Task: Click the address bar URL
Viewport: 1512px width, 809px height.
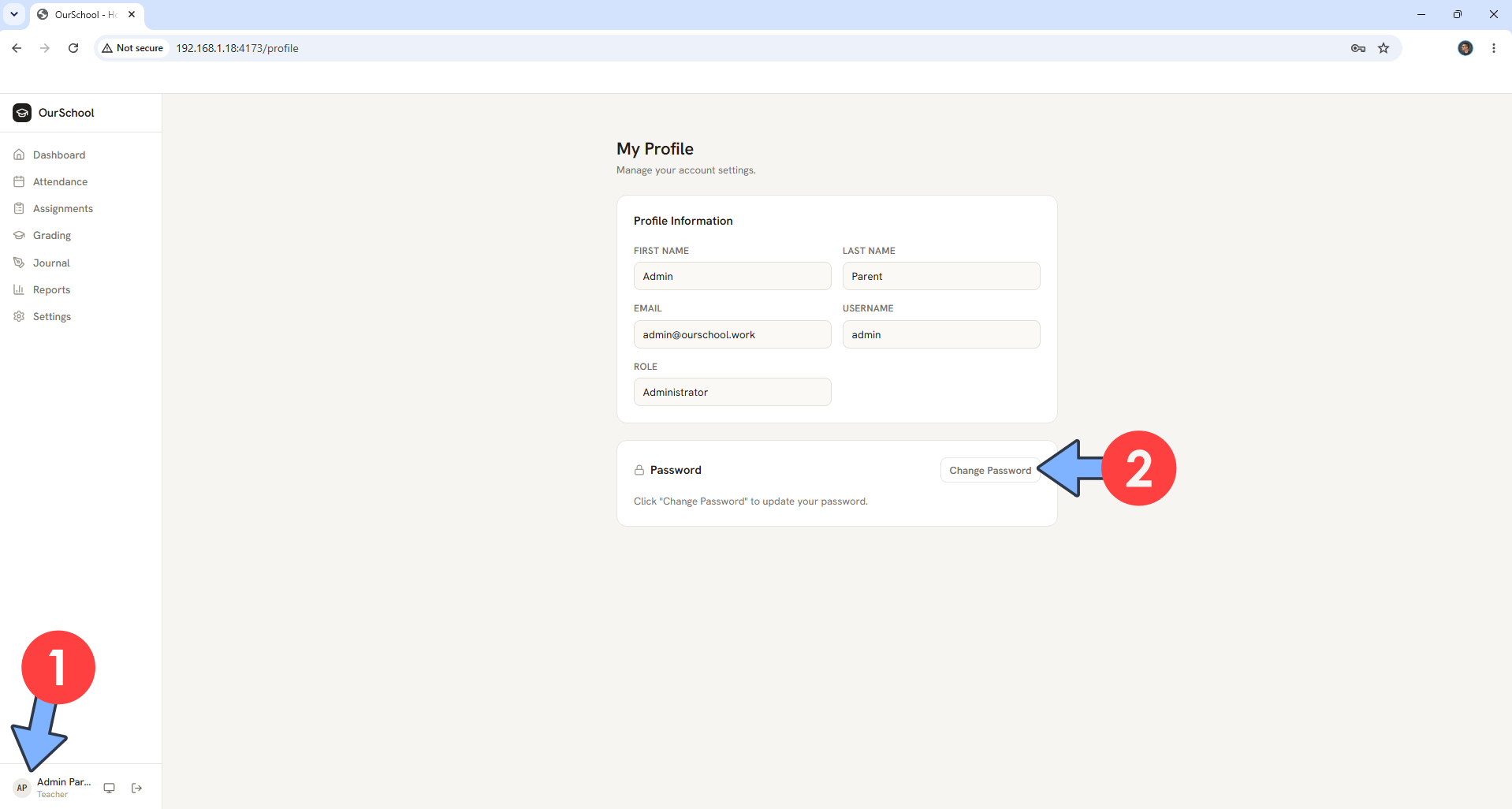Action: pos(237,48)
